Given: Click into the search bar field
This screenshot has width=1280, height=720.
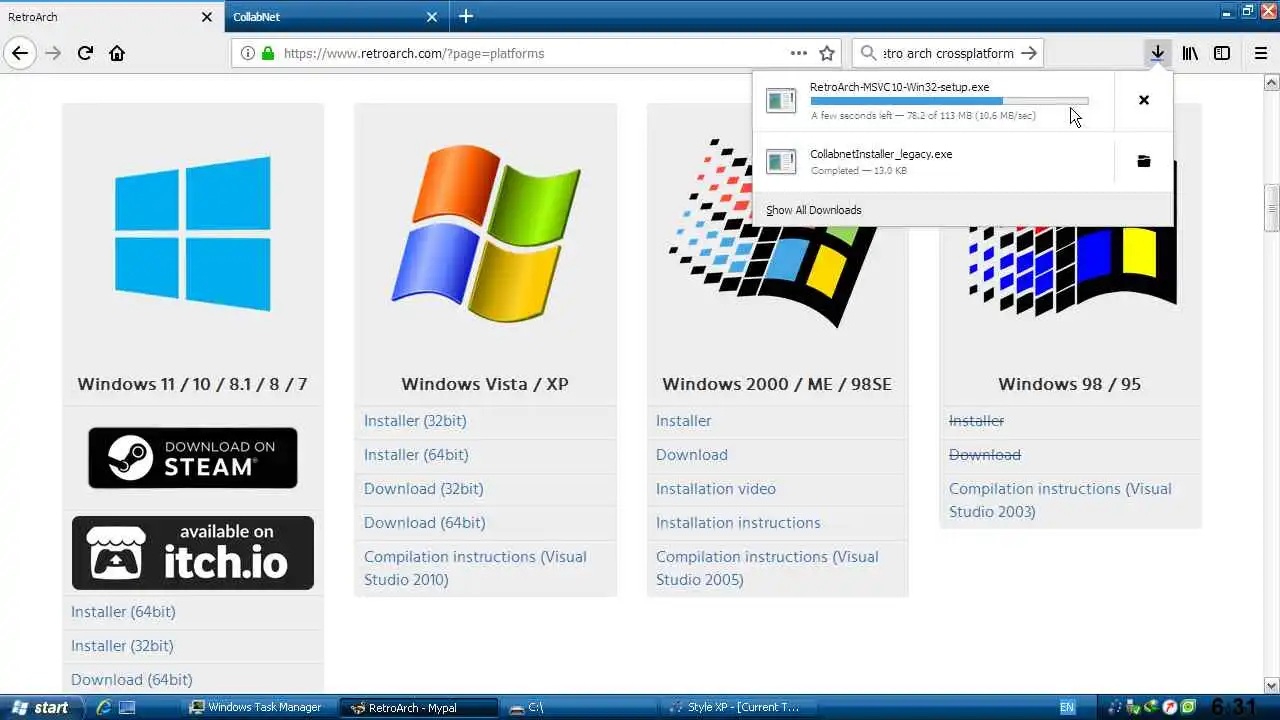Looking at the screenshot, I should click(x=949, y=53).
